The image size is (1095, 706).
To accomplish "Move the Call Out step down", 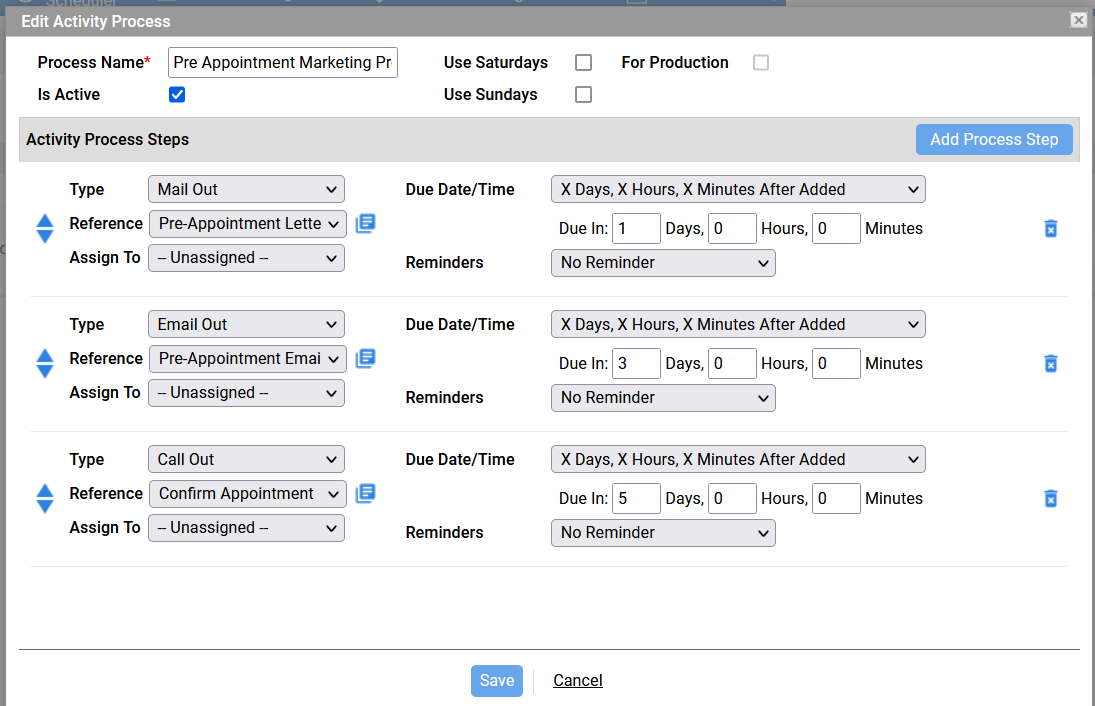I will (45, 506).
